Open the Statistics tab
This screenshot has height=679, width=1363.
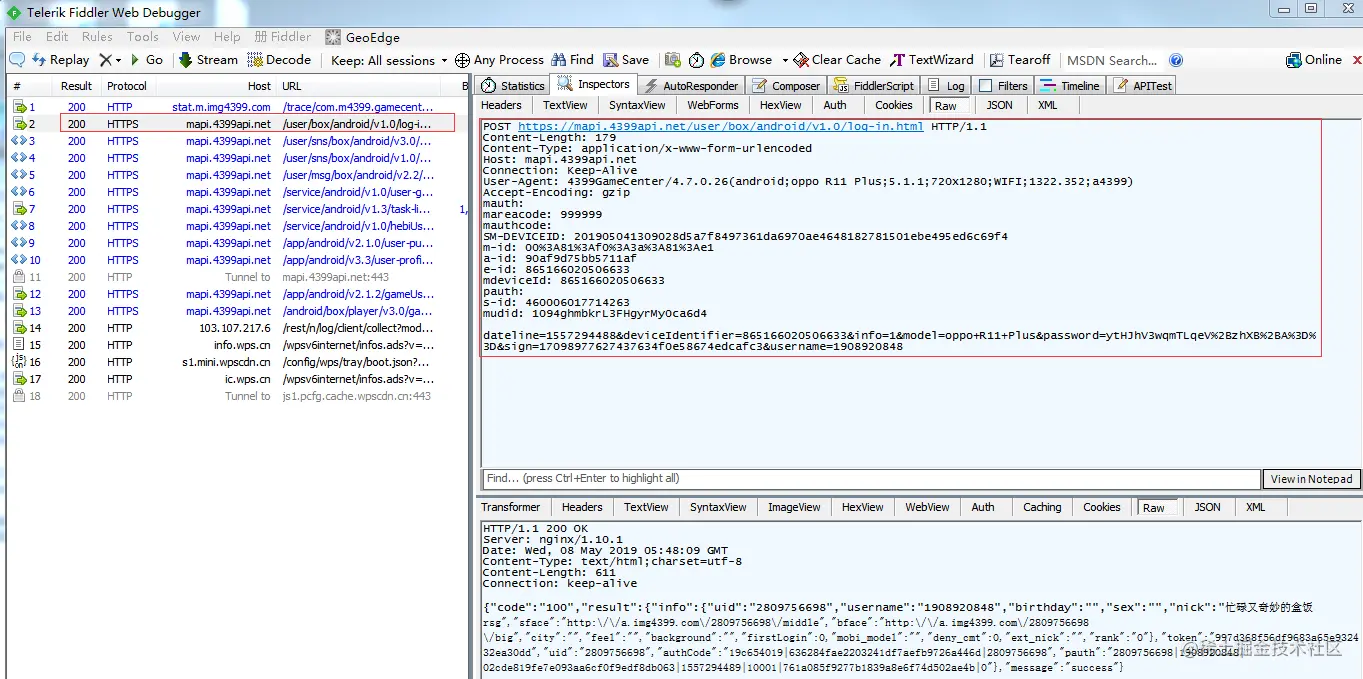click(x=512, y=86)
